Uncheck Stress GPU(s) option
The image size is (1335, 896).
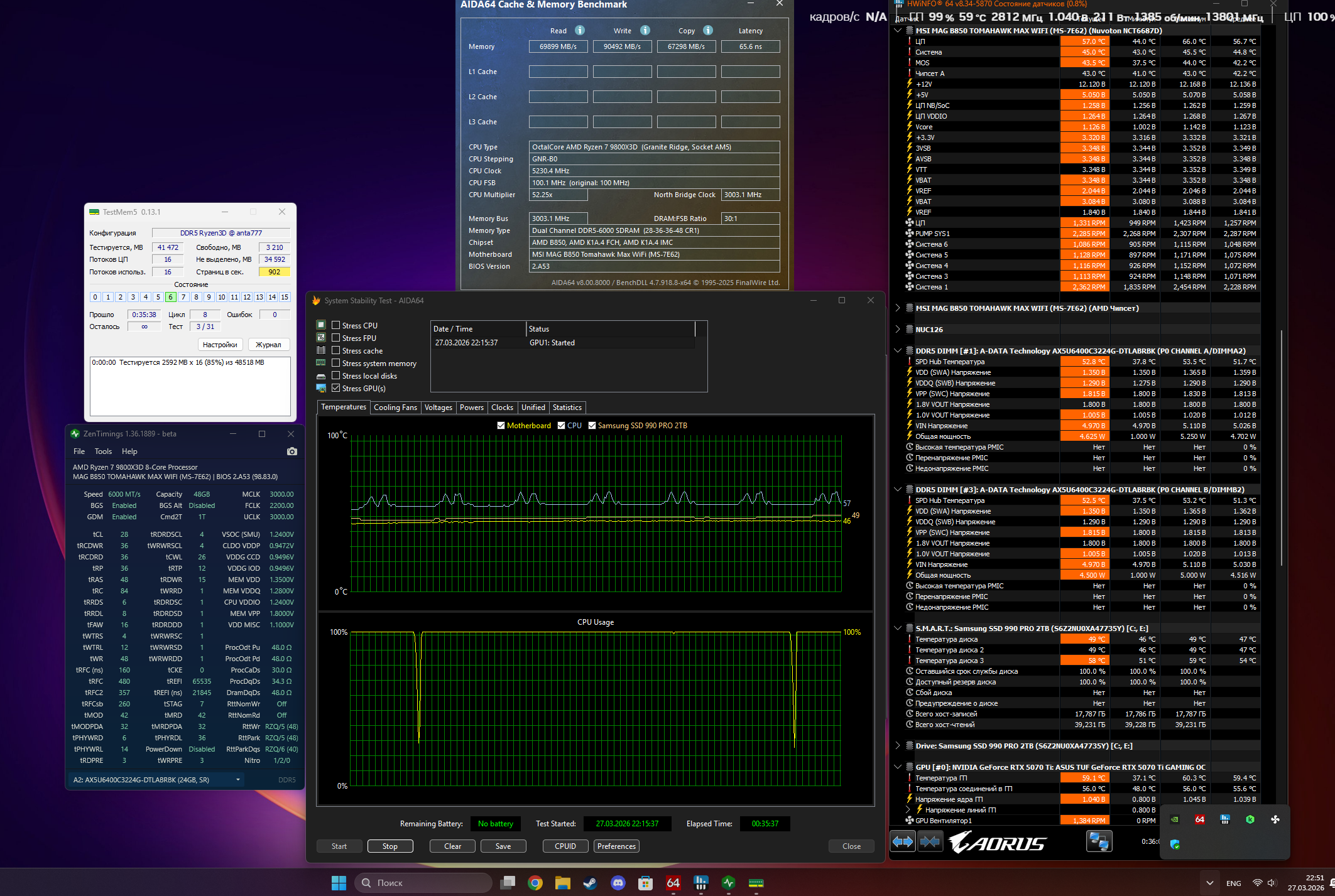[x=336, y=388]
